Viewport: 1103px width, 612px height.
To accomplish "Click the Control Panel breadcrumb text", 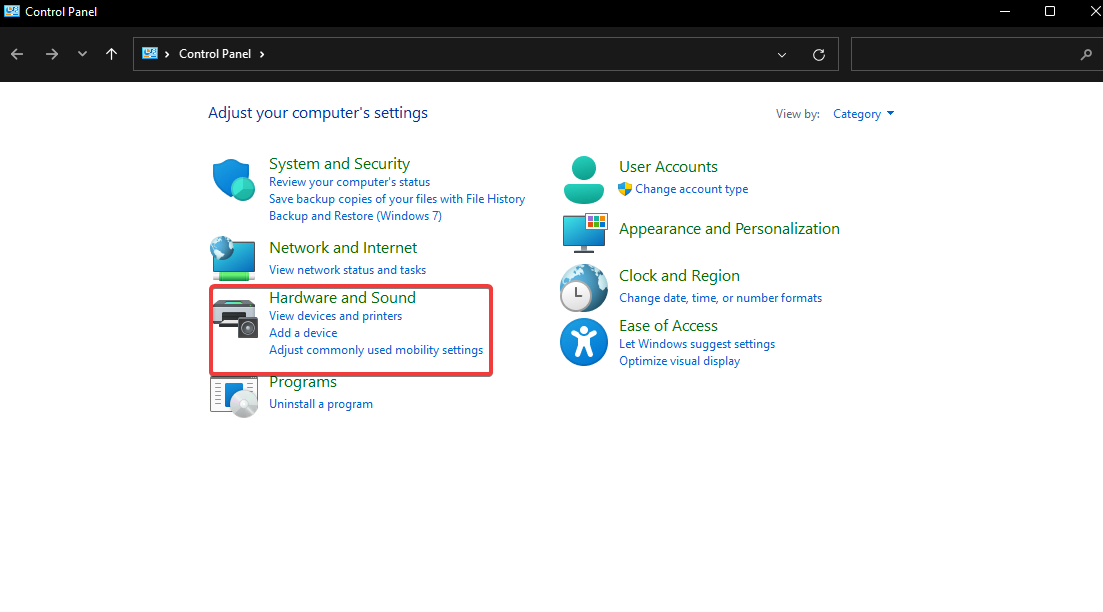I will point(215,54).
